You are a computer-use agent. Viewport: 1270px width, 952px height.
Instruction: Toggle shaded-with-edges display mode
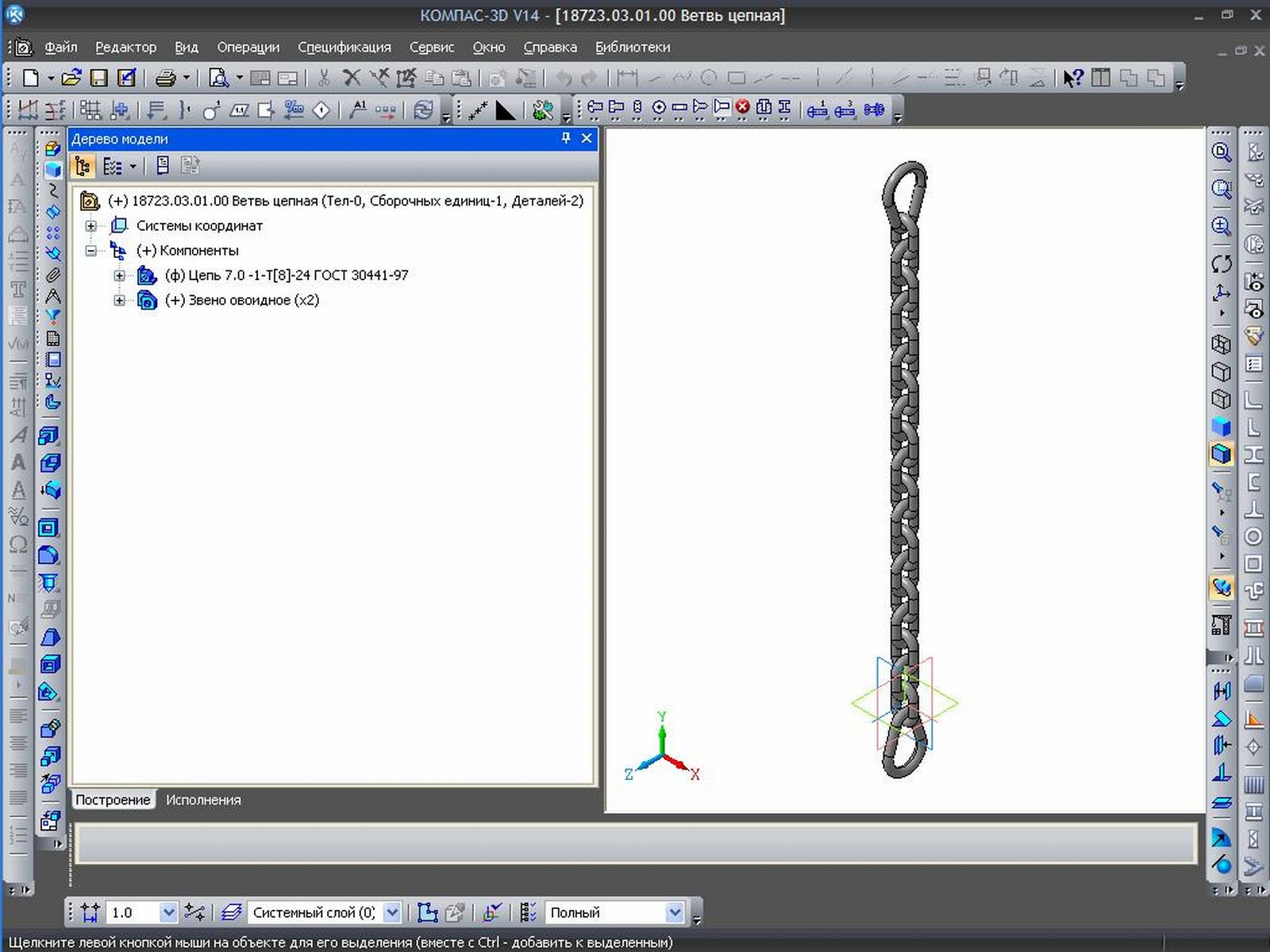tap(1222, 454)
